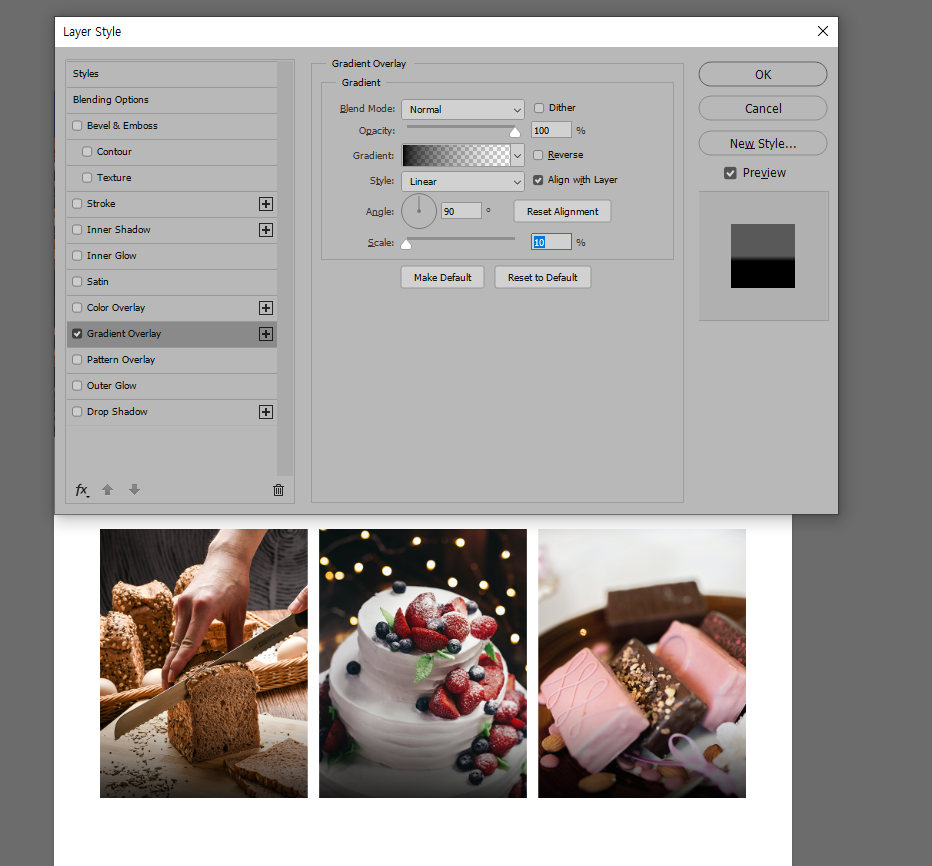Screen dimensions: 932x866
Task: Select Styles in the left list
Action: pyautogui.click(x=172, y=74)
